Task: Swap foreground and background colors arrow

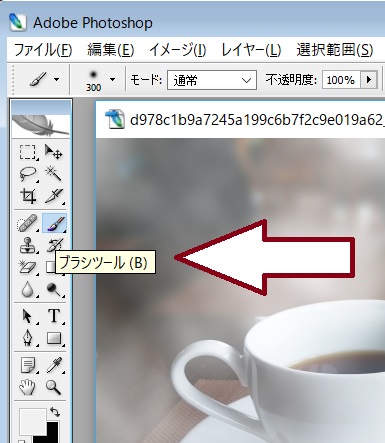Action: (55, 412)
